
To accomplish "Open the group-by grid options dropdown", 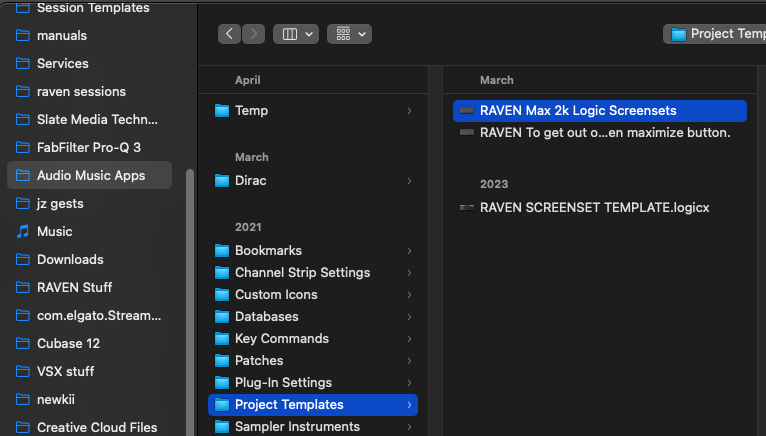I will tap(349, 34).
